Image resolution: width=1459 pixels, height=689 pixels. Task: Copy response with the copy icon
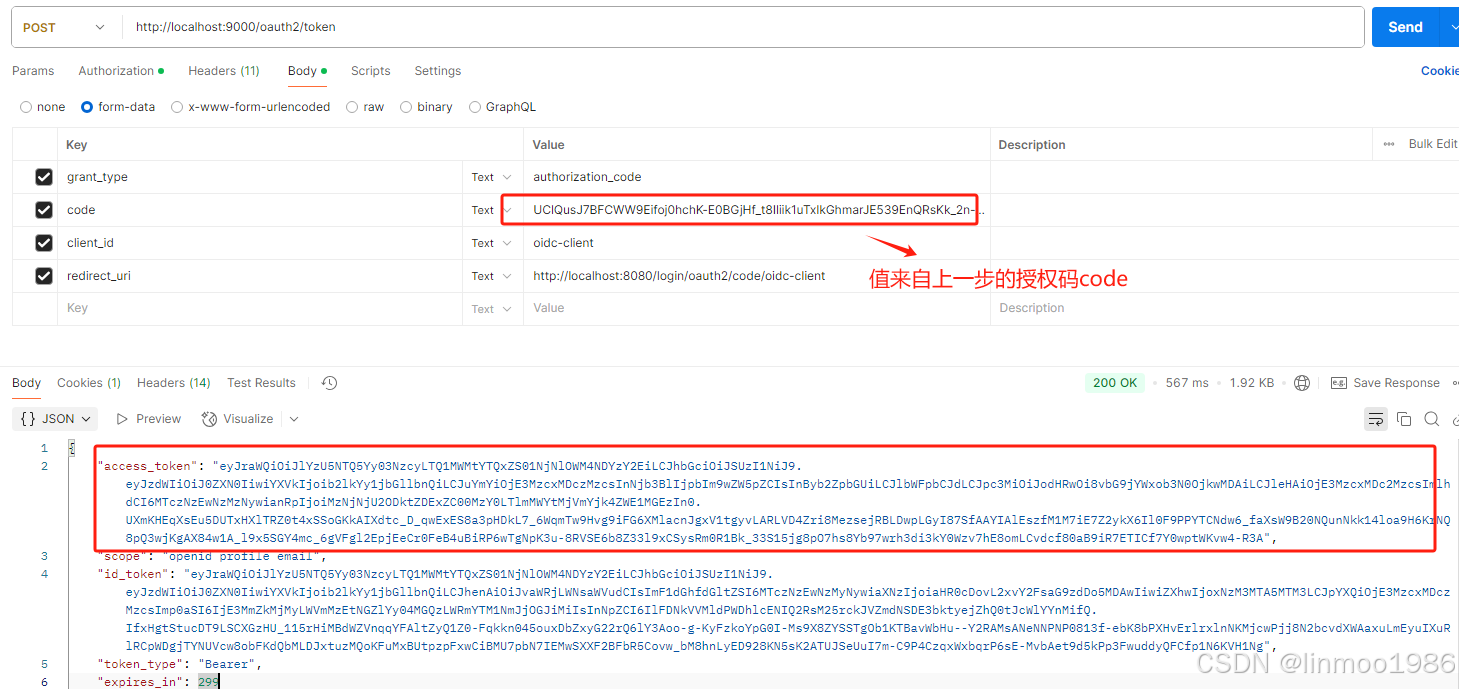click(x=1404, y=419)
